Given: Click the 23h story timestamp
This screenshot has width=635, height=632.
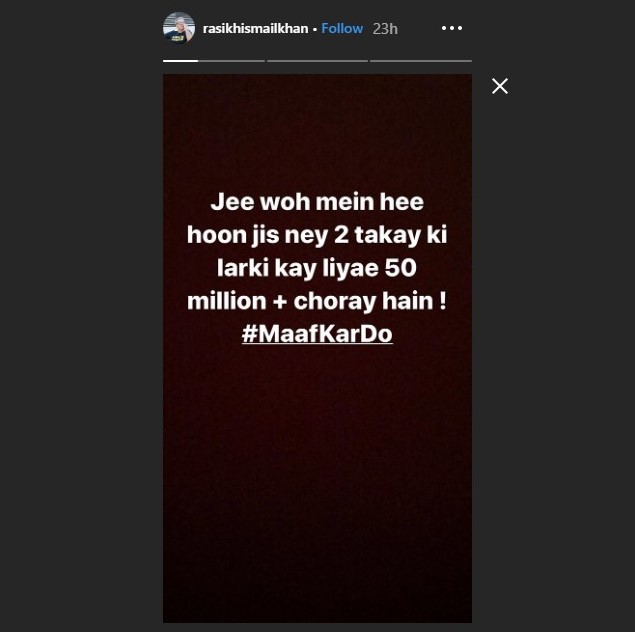Looking at the screenshot, I should pyautogui.click(x=385, y=29).
